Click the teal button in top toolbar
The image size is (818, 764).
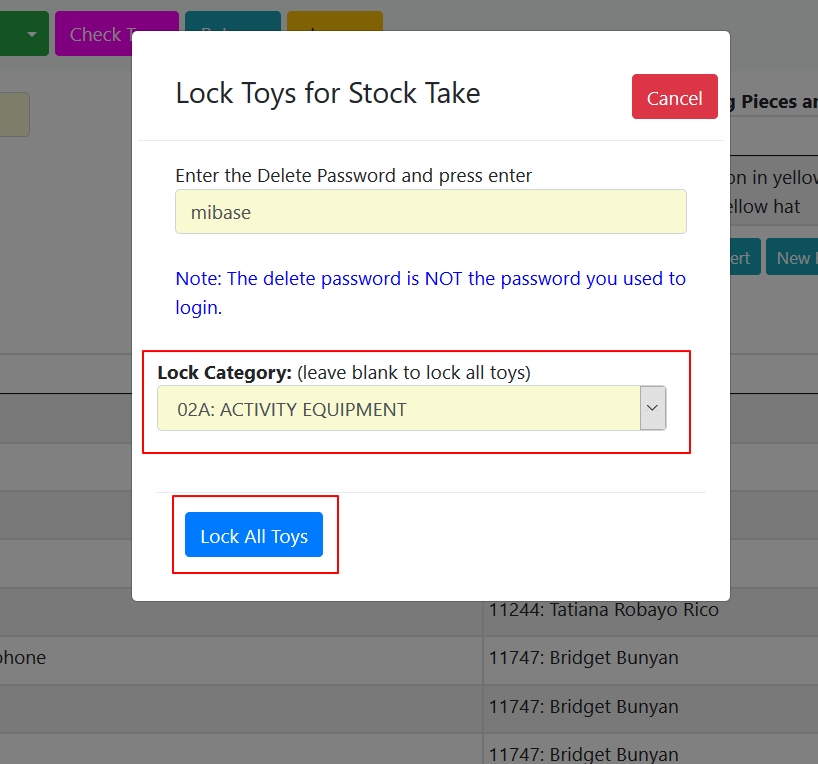point(233,21)
